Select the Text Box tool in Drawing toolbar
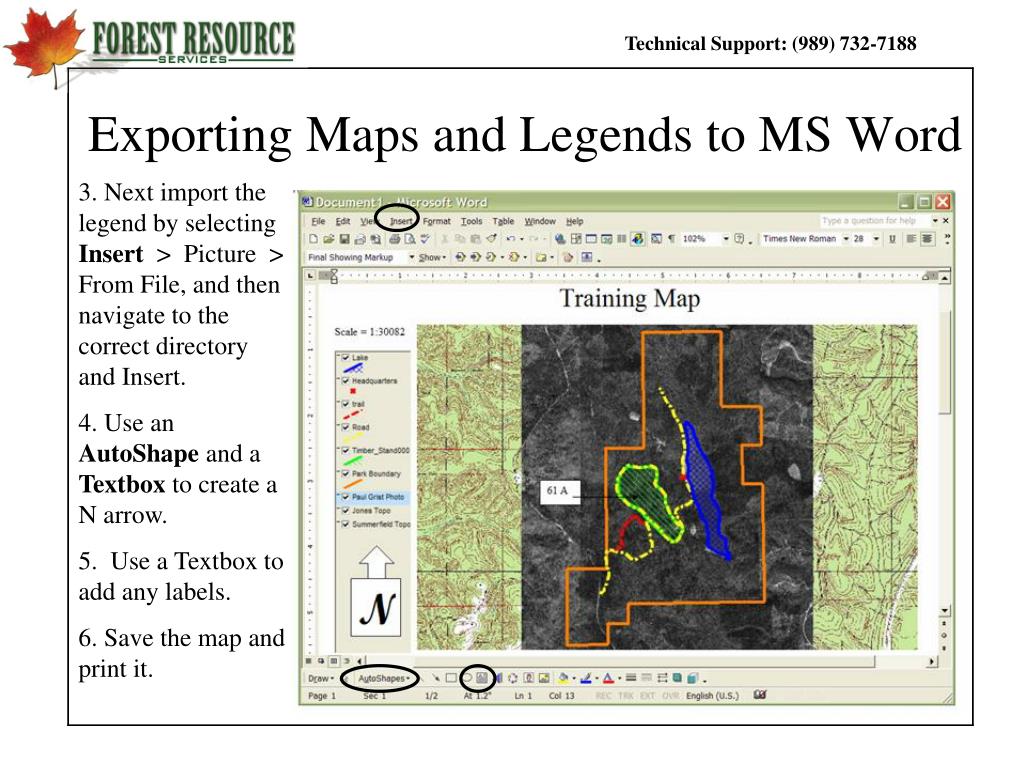The image size is (1024, 768). [482, 678]
